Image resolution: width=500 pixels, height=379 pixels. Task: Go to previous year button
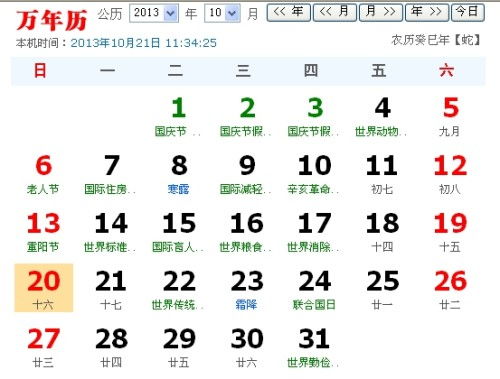[x=289, y=13]
